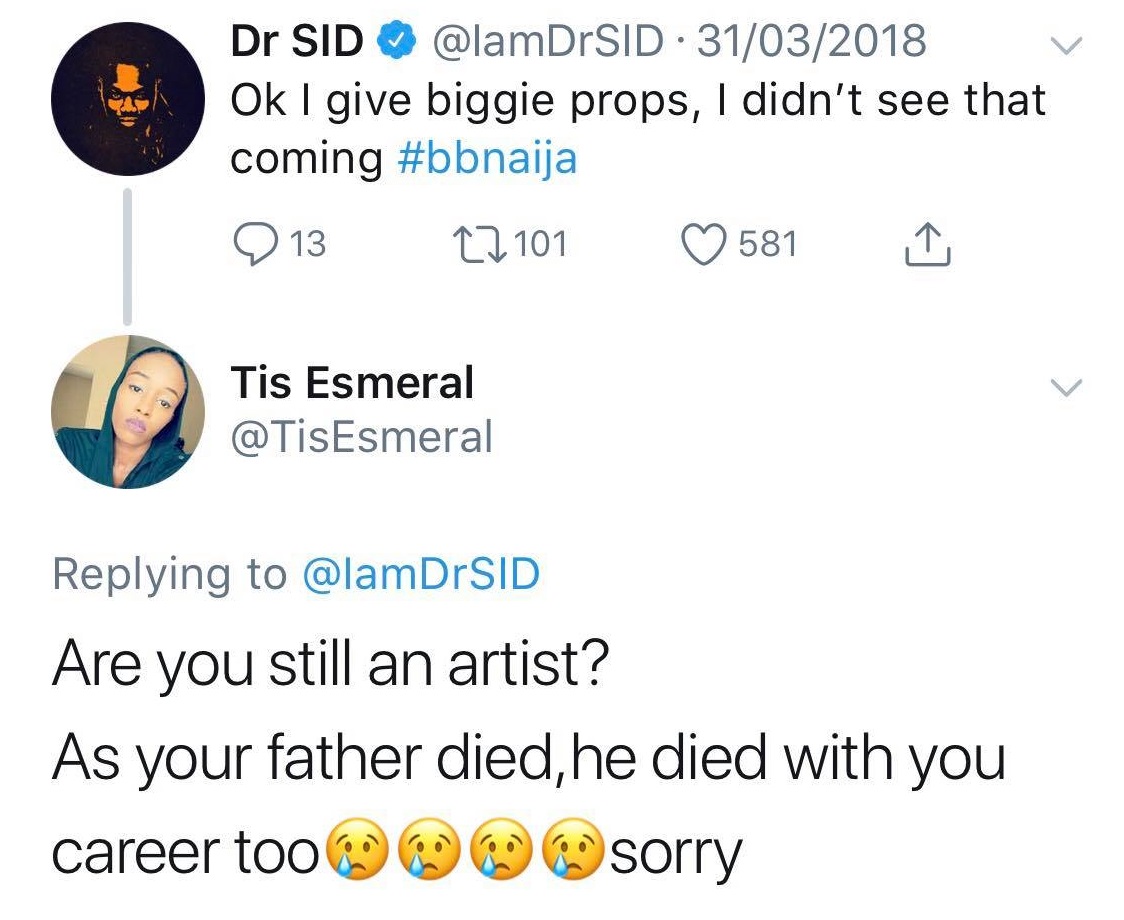View Dr SID's profile picture
This screenshot has width=1124, height=920.
[128, 98]
